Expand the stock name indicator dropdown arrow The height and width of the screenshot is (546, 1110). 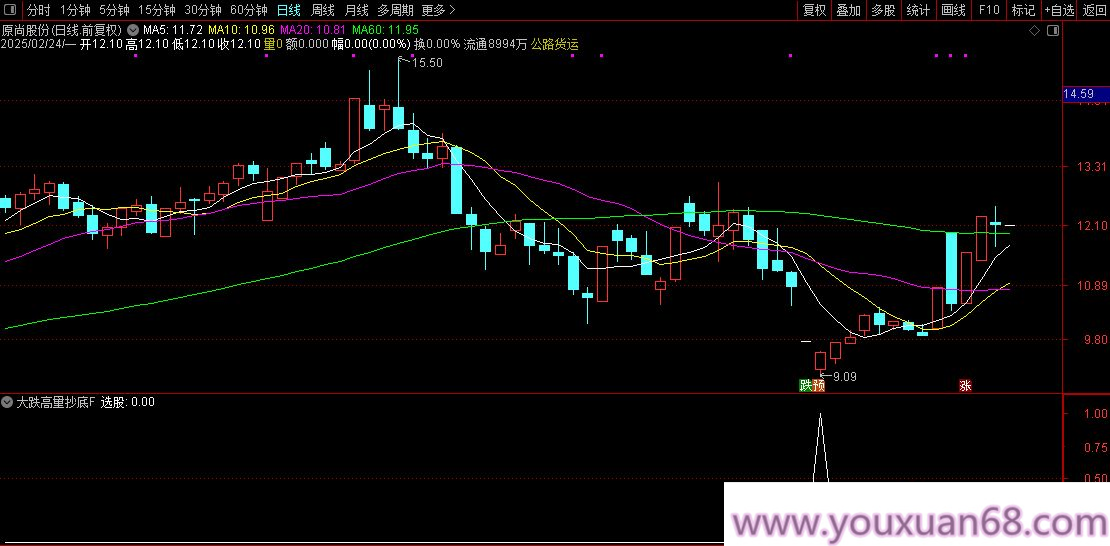[134, 30]
